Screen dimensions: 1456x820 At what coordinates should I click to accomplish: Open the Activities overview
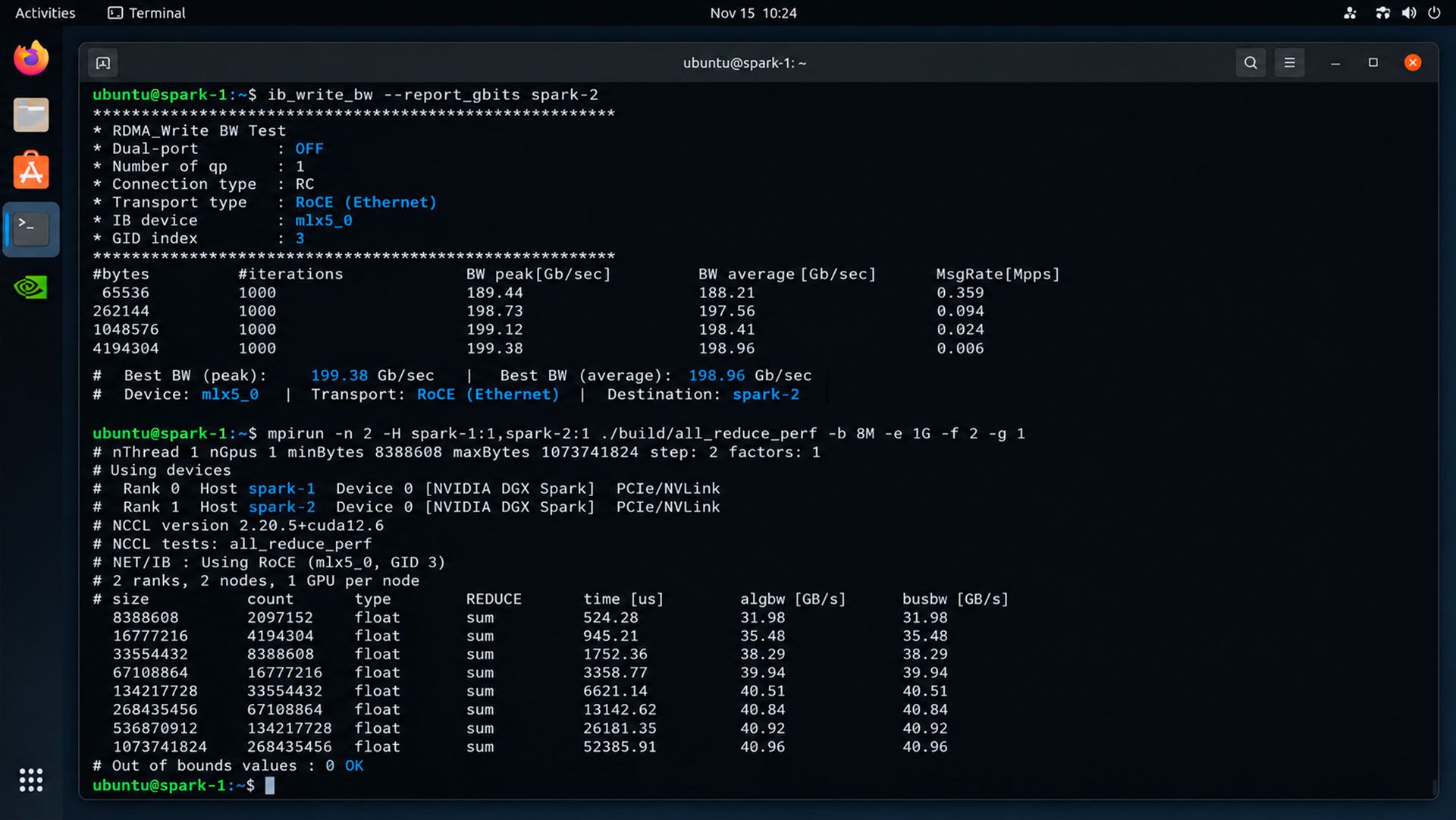[45, 13]
